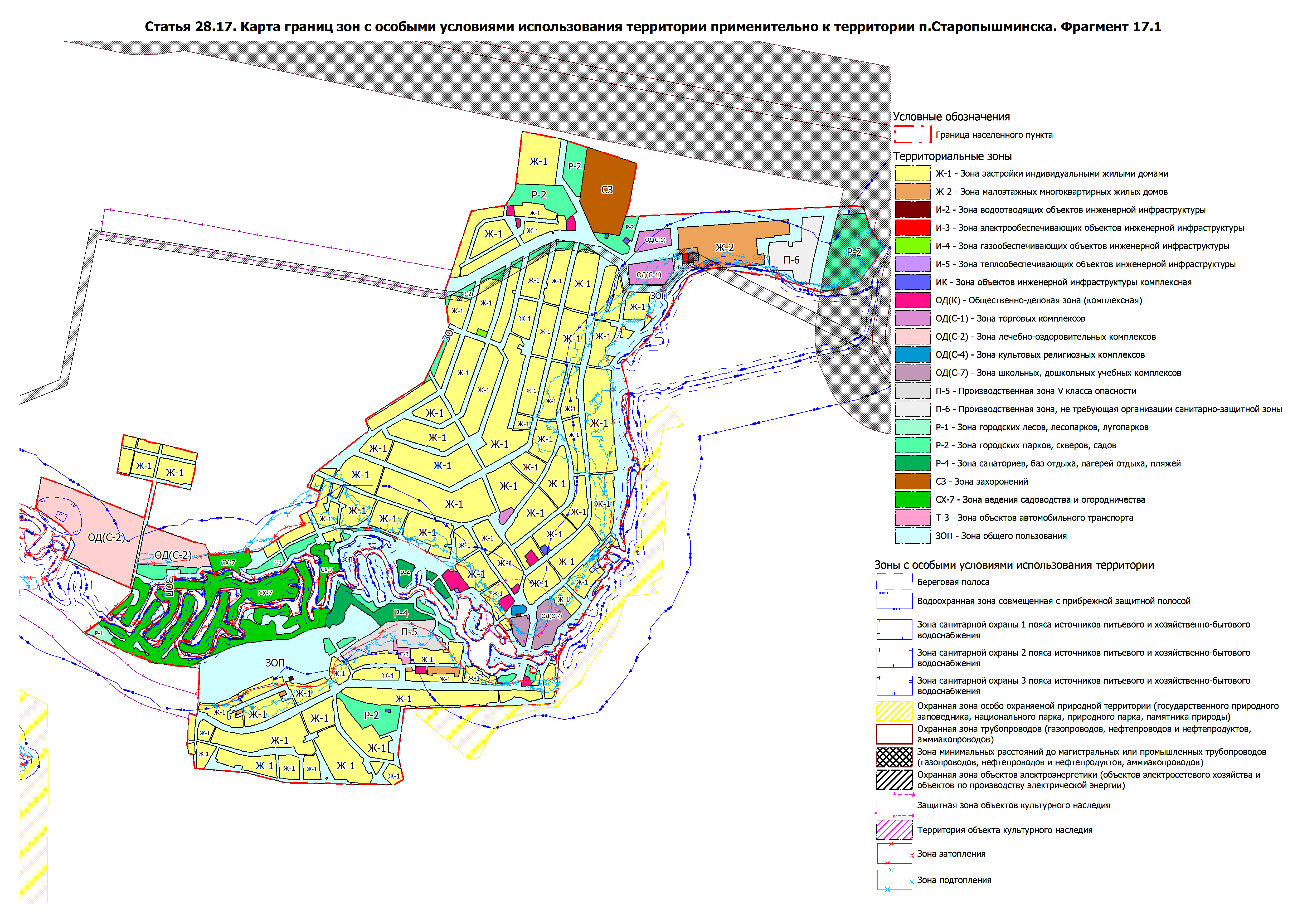The width and height of the screenshot is (1307, 924).
Task: Click the Береговая полоса dashed line symbol
Action: [894, 582]
